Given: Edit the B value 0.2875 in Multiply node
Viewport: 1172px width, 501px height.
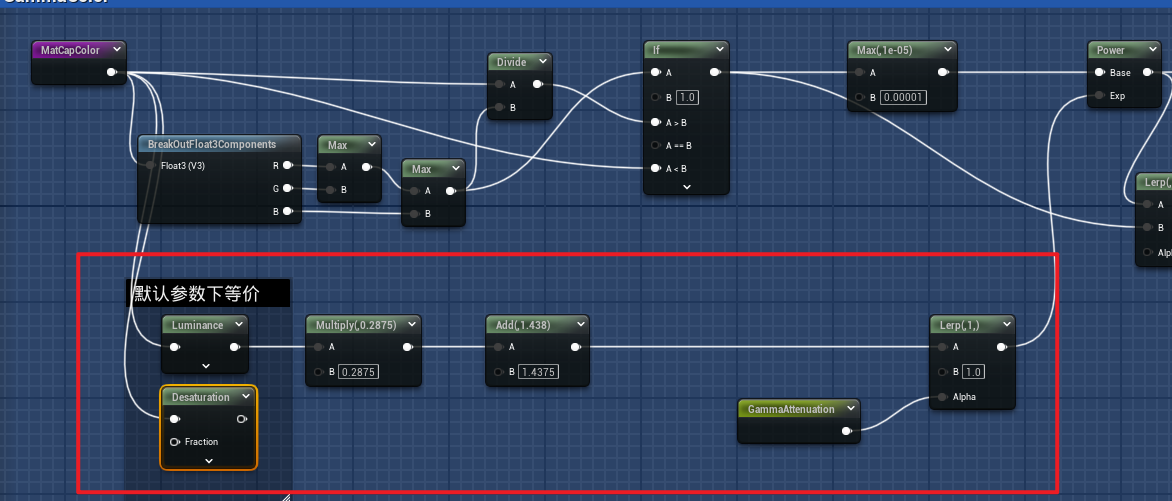Looking at the screenshot, I should pyautogui.click(x=356, y=372).
